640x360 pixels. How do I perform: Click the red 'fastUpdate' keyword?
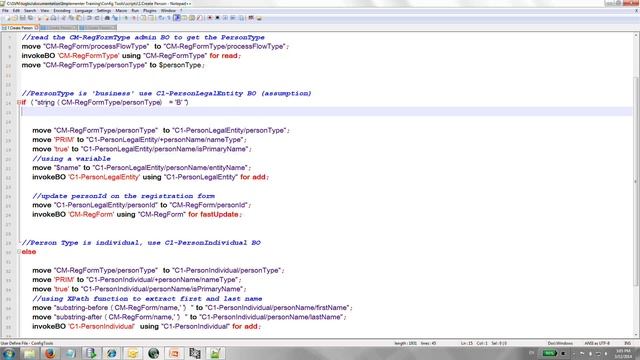coord(219,214)
